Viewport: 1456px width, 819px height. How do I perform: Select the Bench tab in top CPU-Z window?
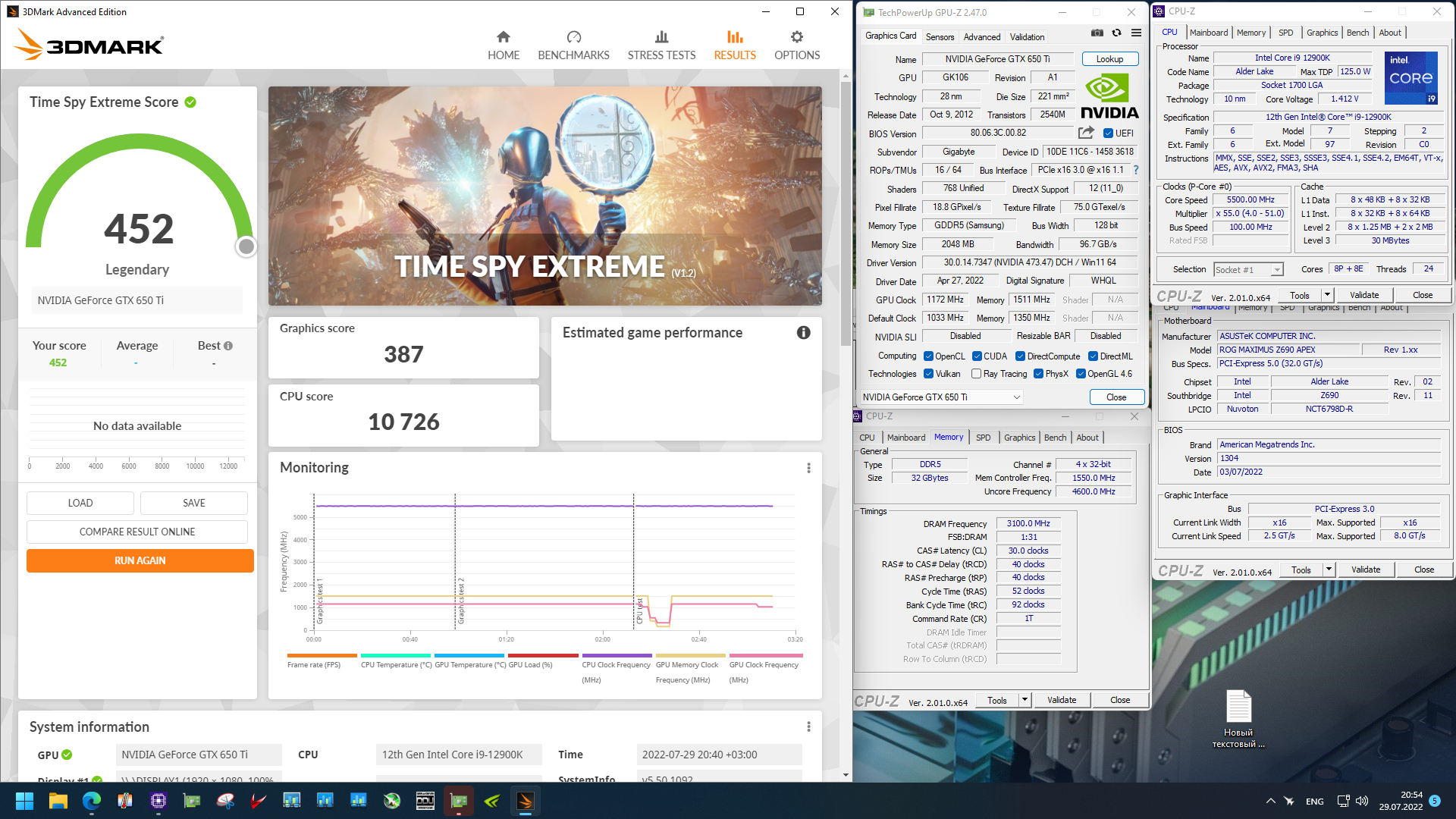tap(1357, 33)
